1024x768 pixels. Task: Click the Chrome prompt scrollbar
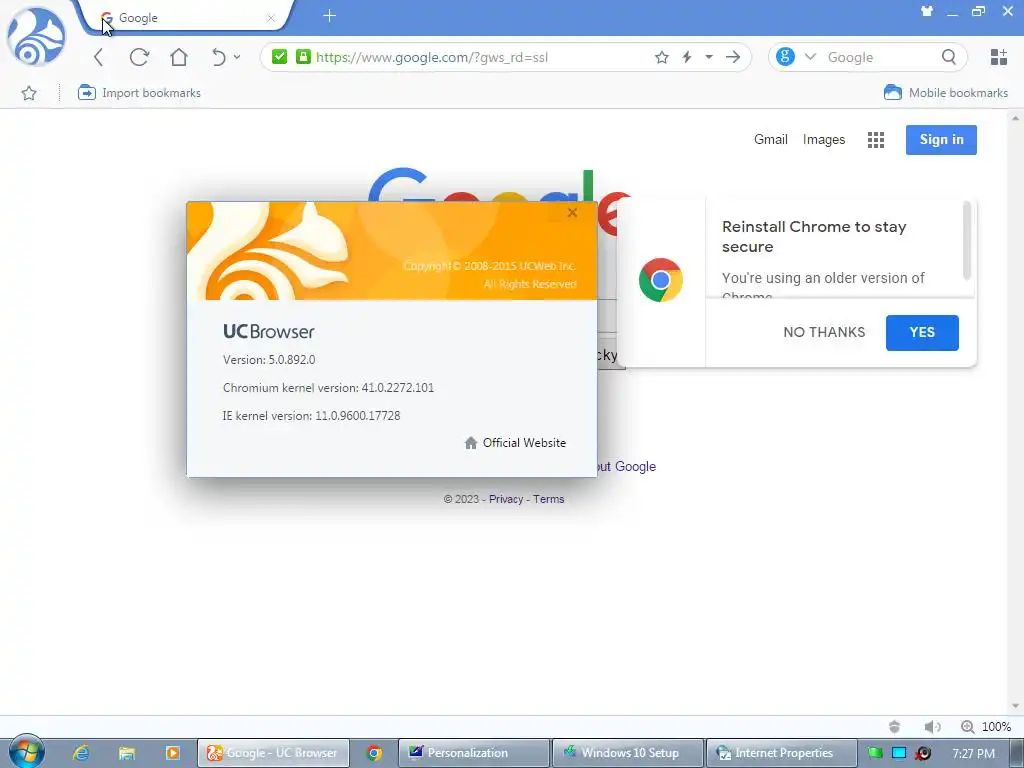coord(967,242)
